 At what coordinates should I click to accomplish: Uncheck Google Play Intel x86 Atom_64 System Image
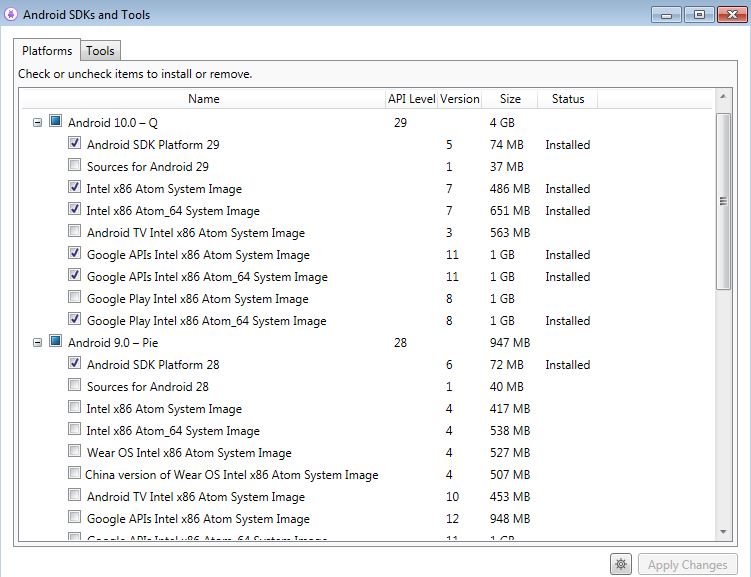(74, 319)
